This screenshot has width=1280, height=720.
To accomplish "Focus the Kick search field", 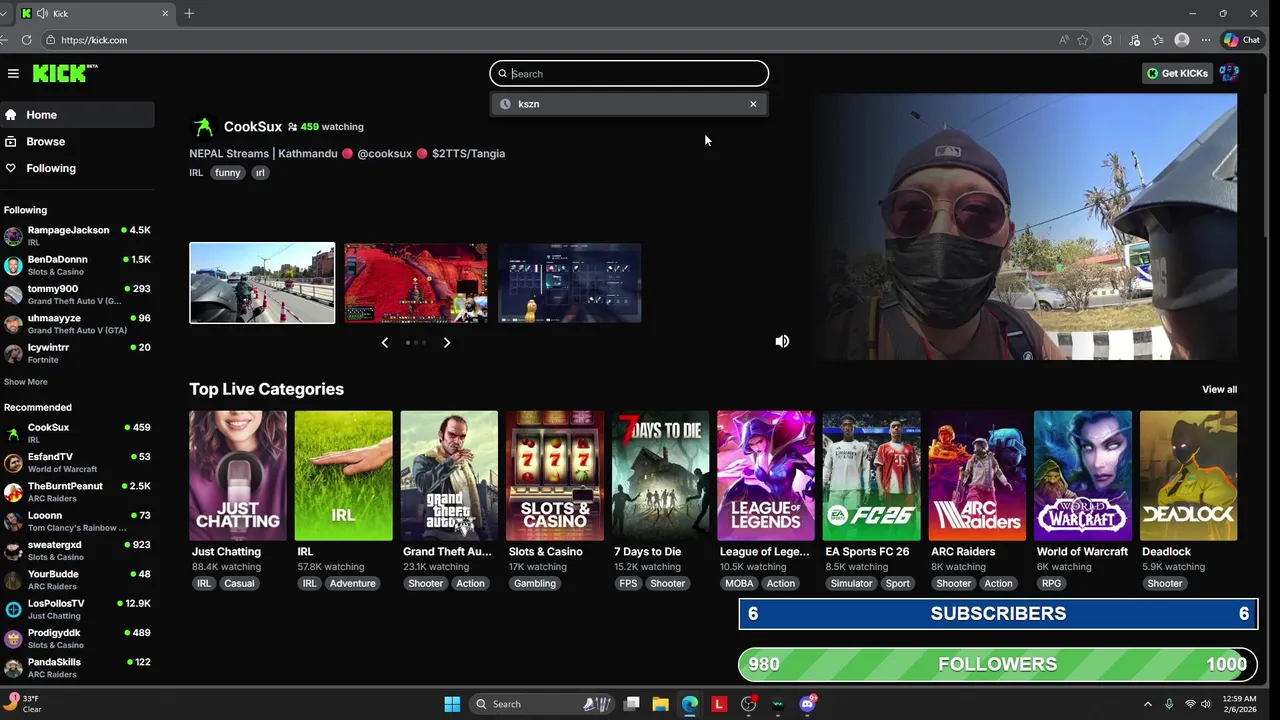I will coord(629,73).
